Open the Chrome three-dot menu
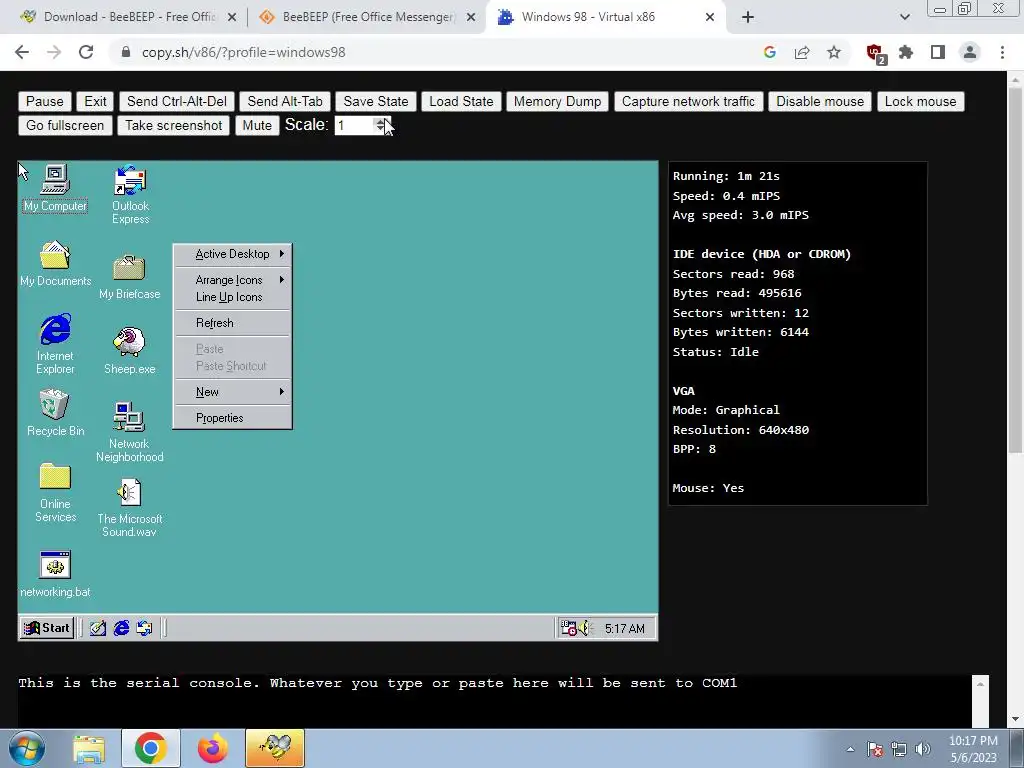This screenshot has width=1024, height=768. point(1002,52)
